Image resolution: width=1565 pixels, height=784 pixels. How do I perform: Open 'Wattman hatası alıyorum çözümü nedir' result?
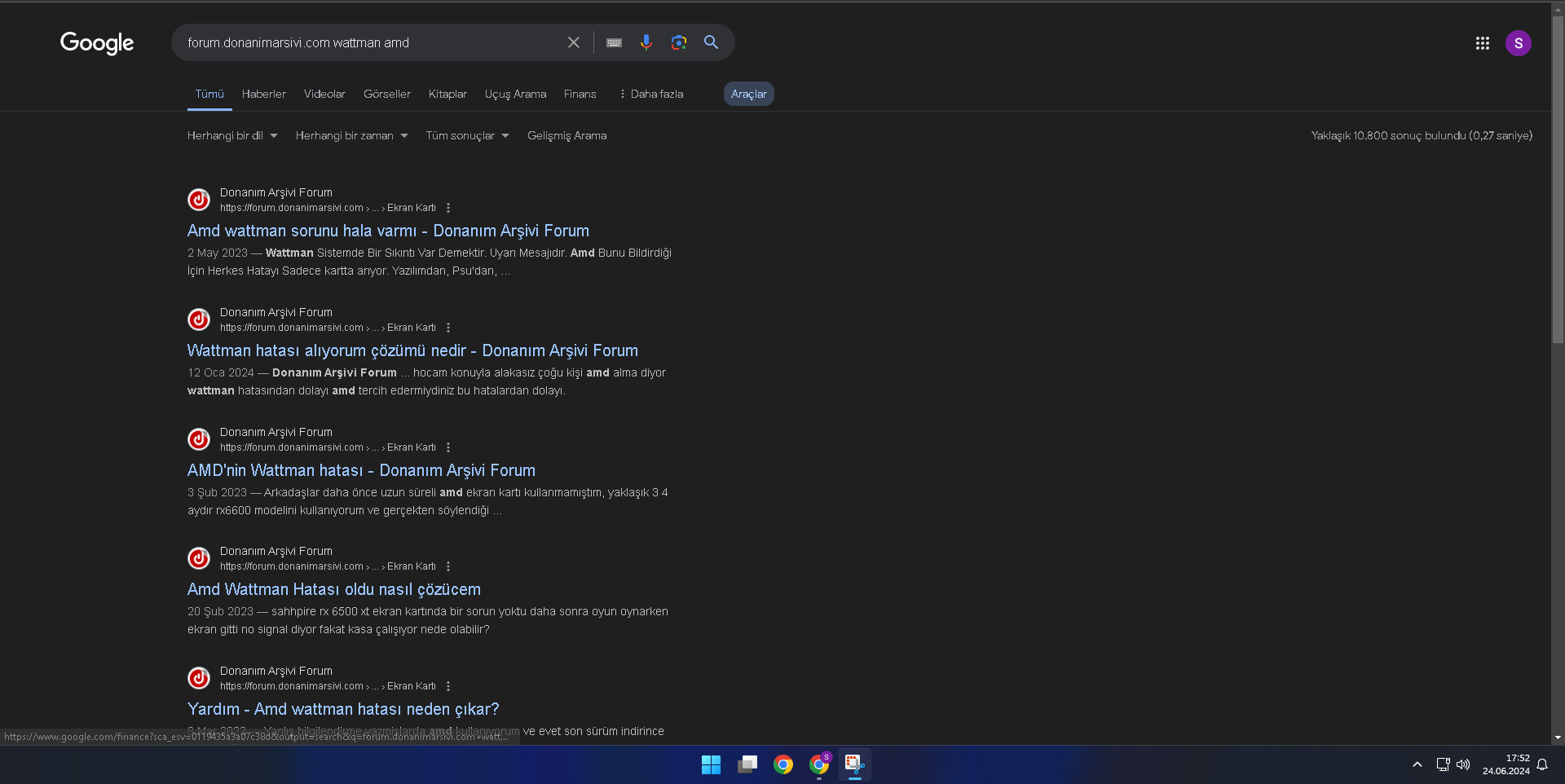tap(412, 351)
